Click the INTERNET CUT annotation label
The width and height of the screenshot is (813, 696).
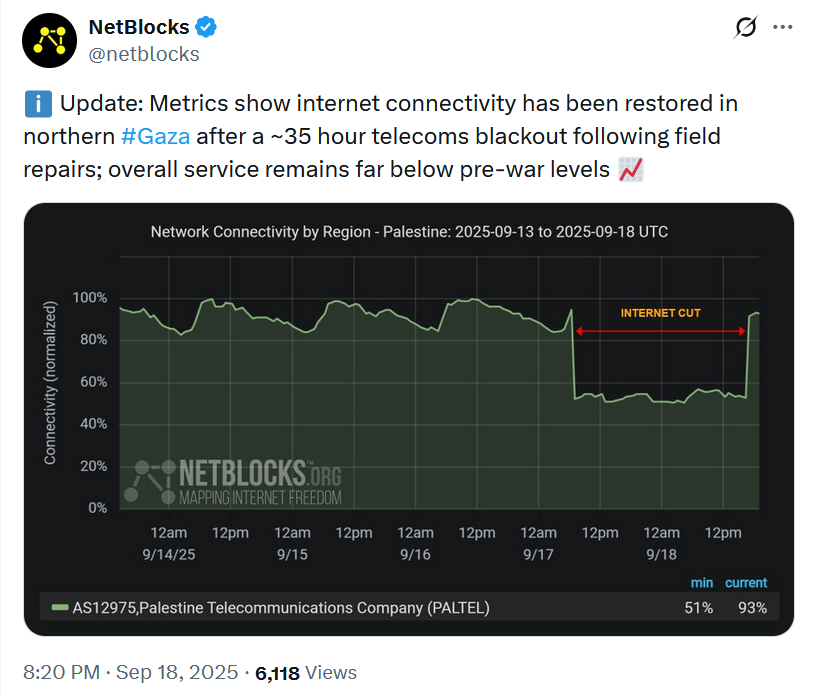pyautogui.click(x=660, y=313)
